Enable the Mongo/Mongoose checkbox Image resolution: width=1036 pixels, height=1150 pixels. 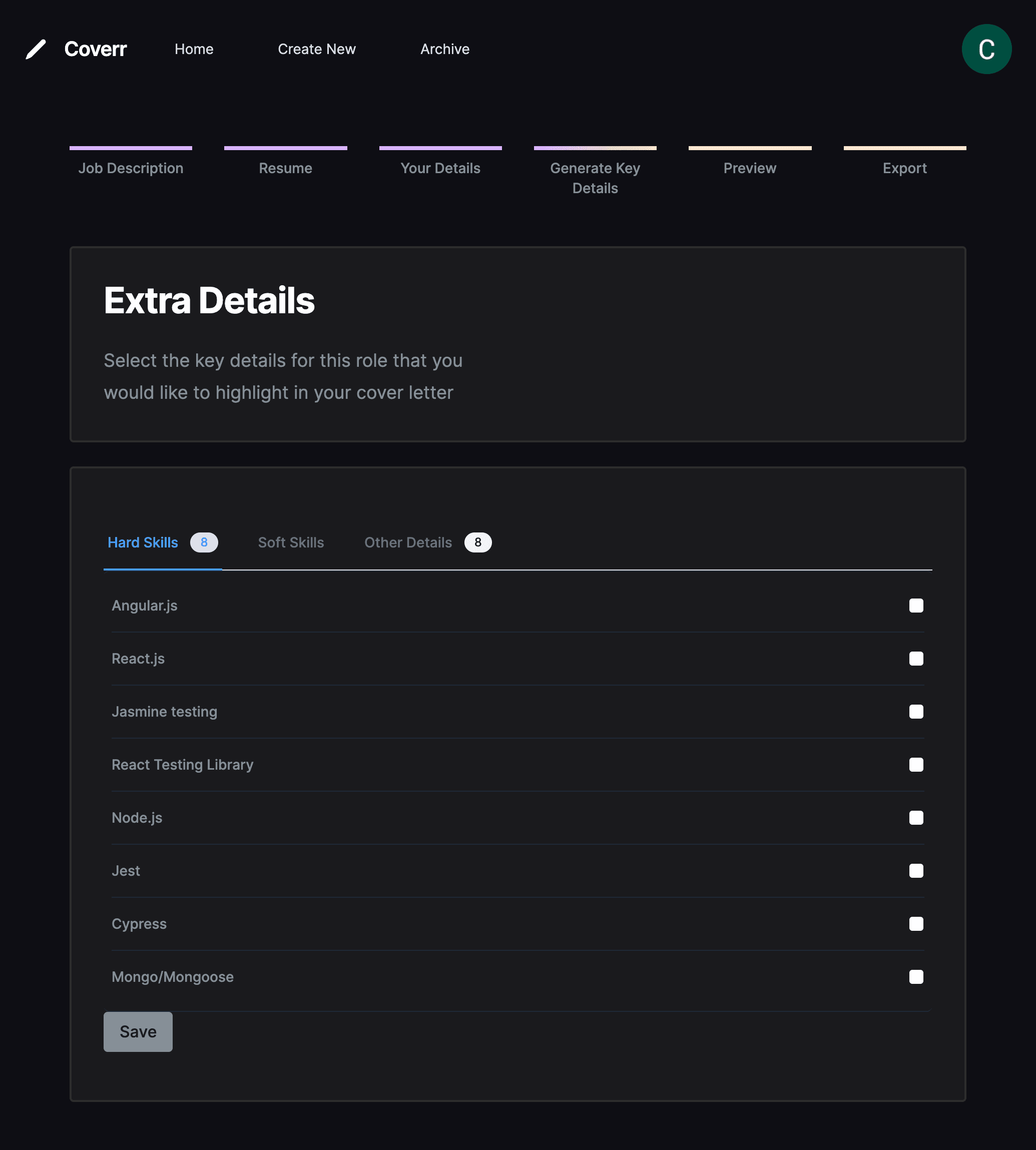click(916, 977)
